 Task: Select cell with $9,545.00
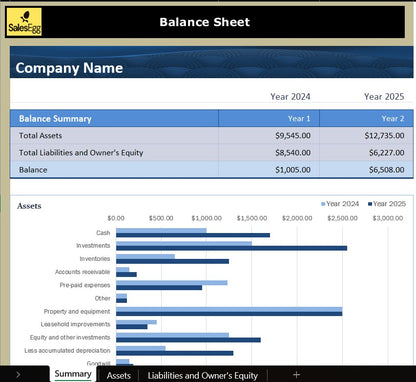(x=269, y=136)
